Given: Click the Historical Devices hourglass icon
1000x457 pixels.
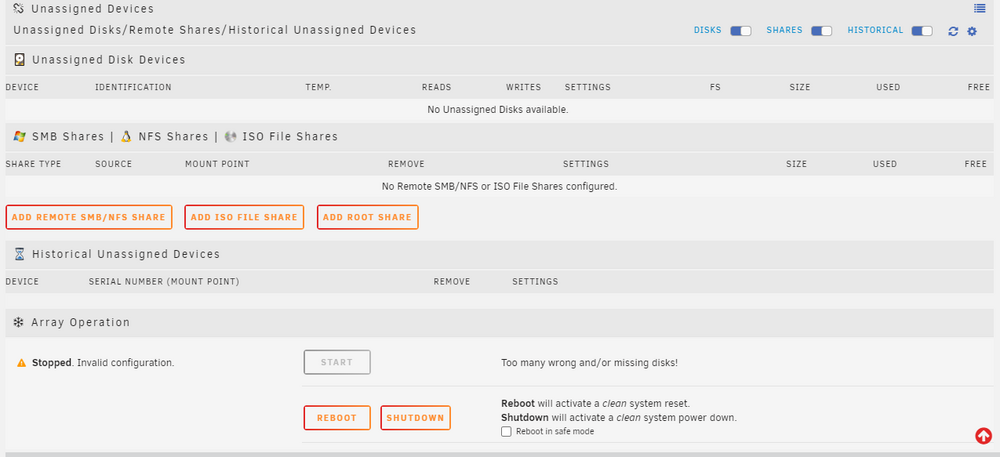Looking at the screenshot, I should (x=20, y=254).
